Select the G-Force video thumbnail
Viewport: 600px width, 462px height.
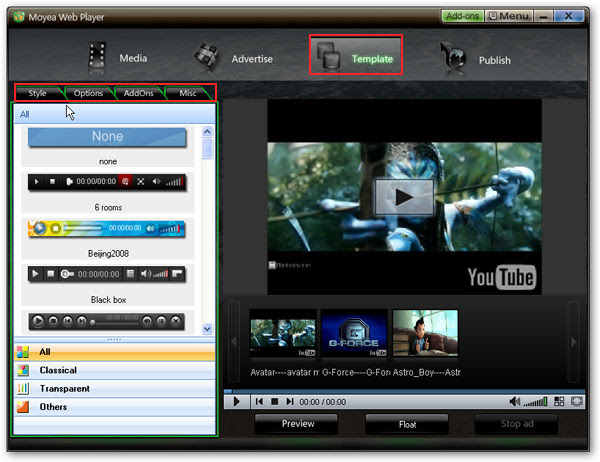pyautogui.click(x=354, y=333)
